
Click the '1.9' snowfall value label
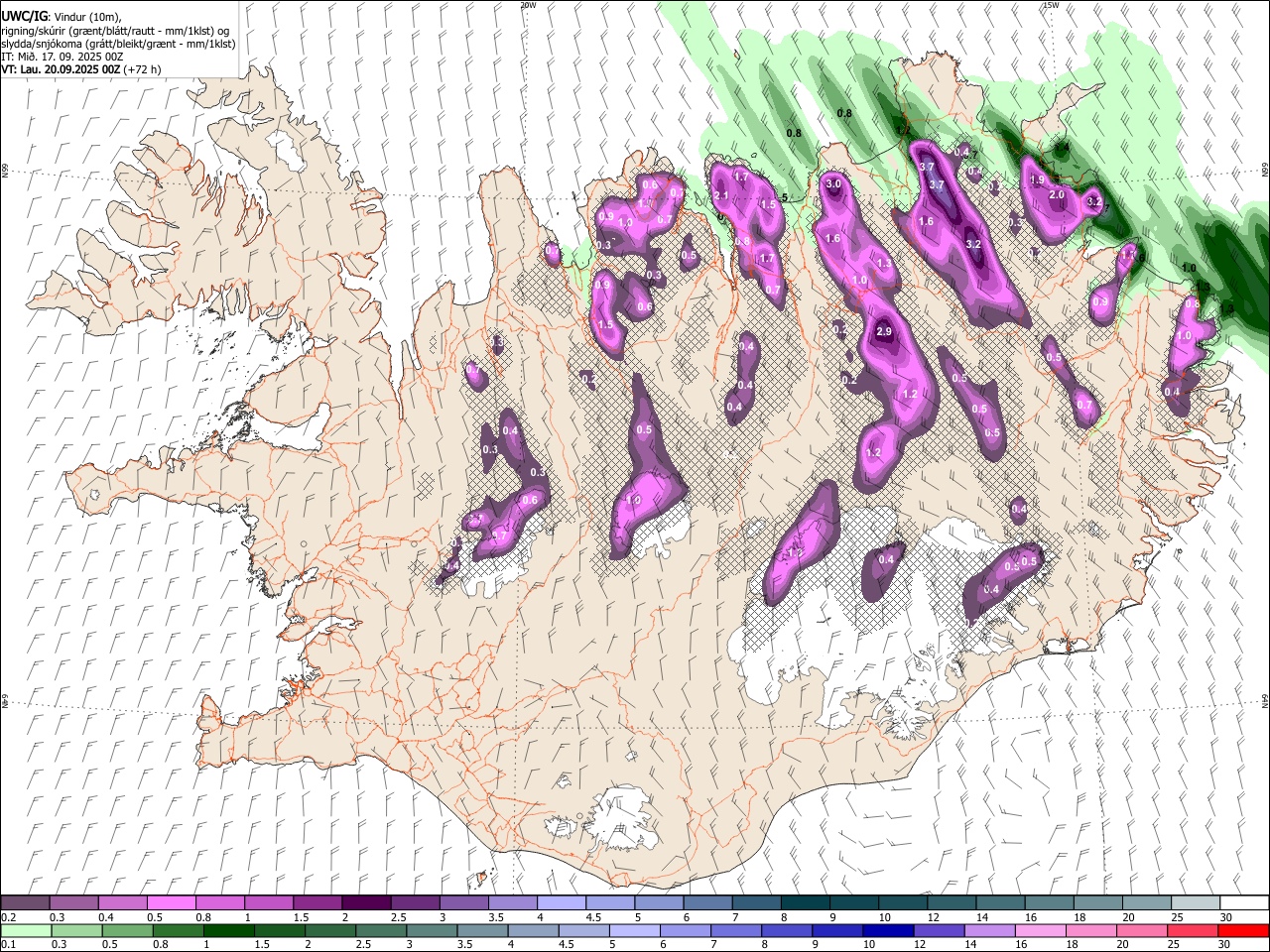[x=1038, y=180]
